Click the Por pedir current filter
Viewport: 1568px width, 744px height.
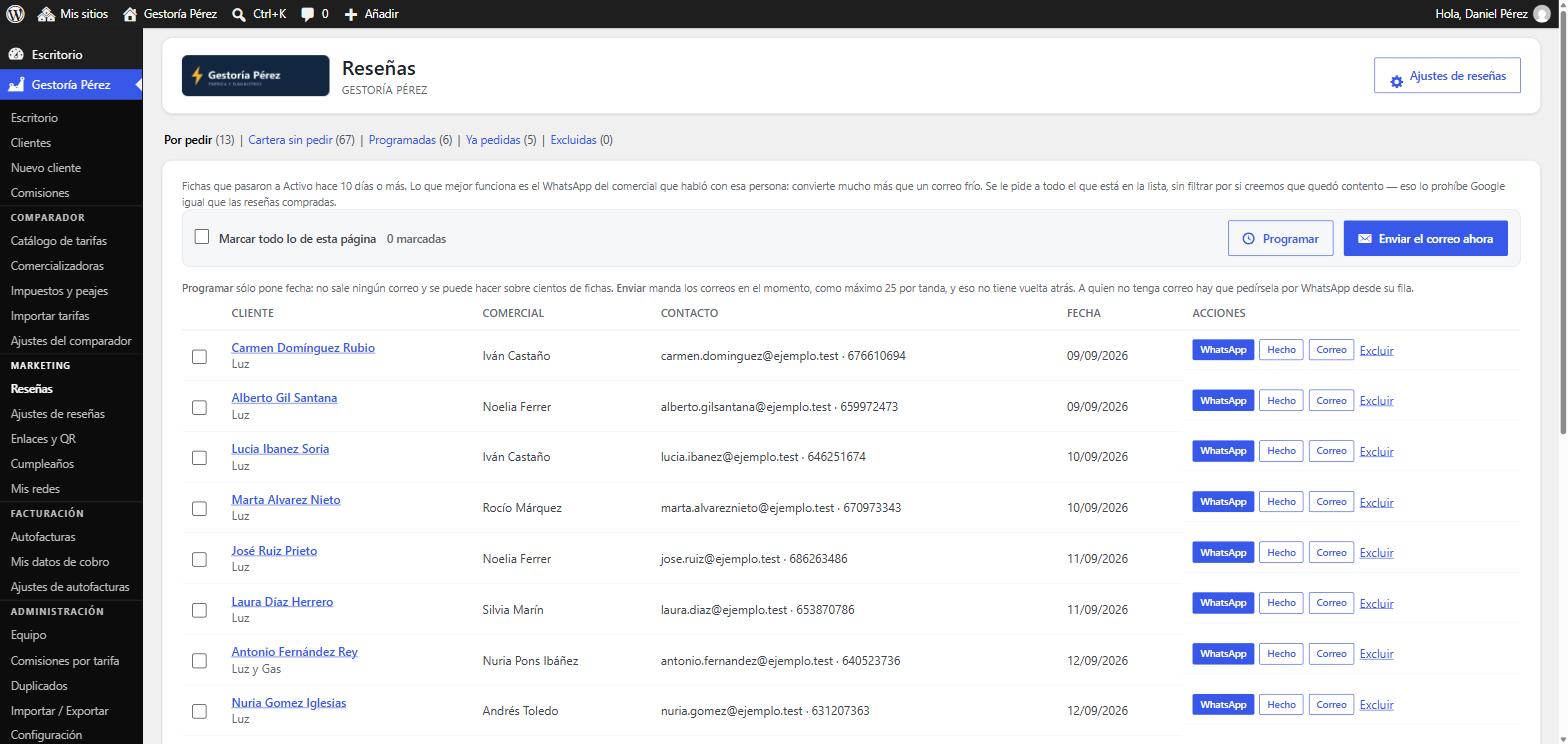tap(188, 140)
